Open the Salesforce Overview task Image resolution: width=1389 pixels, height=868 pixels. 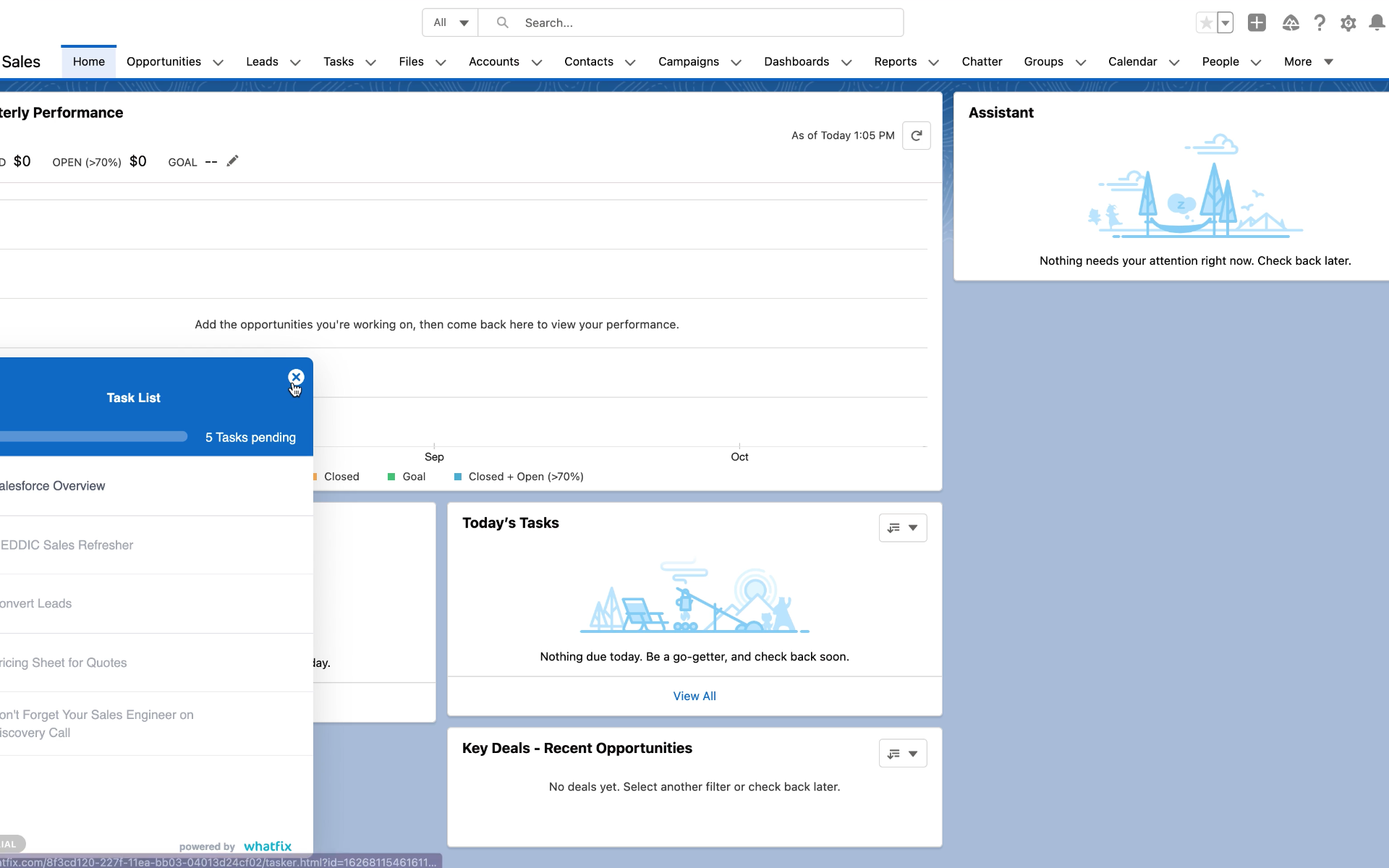coord(156,486)
